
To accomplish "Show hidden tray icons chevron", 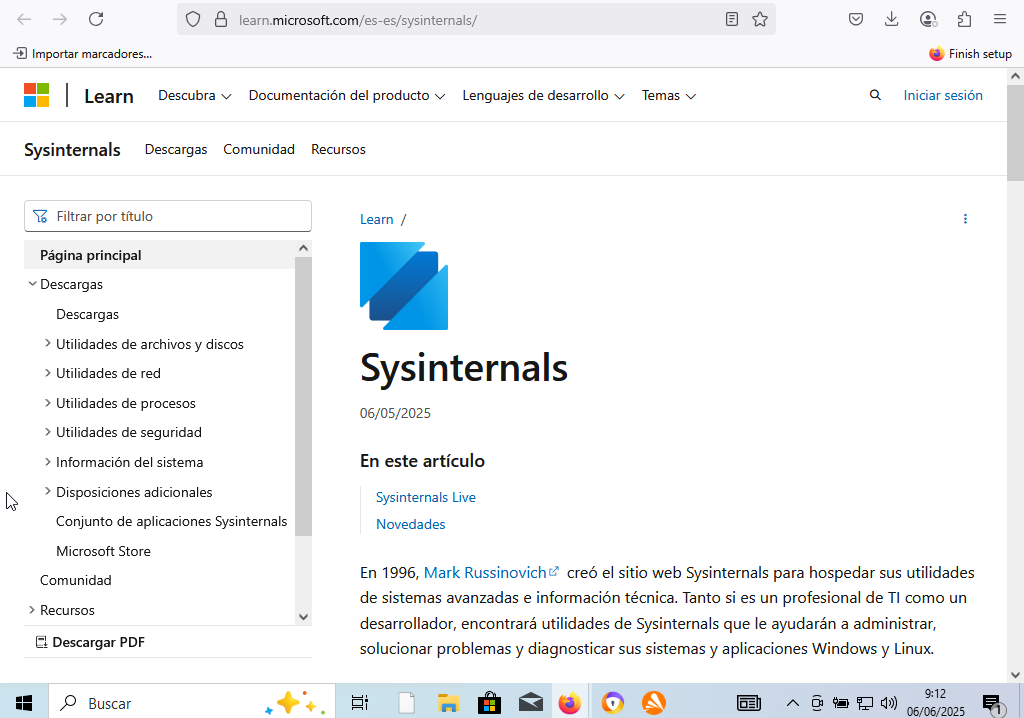I will 792,703.
